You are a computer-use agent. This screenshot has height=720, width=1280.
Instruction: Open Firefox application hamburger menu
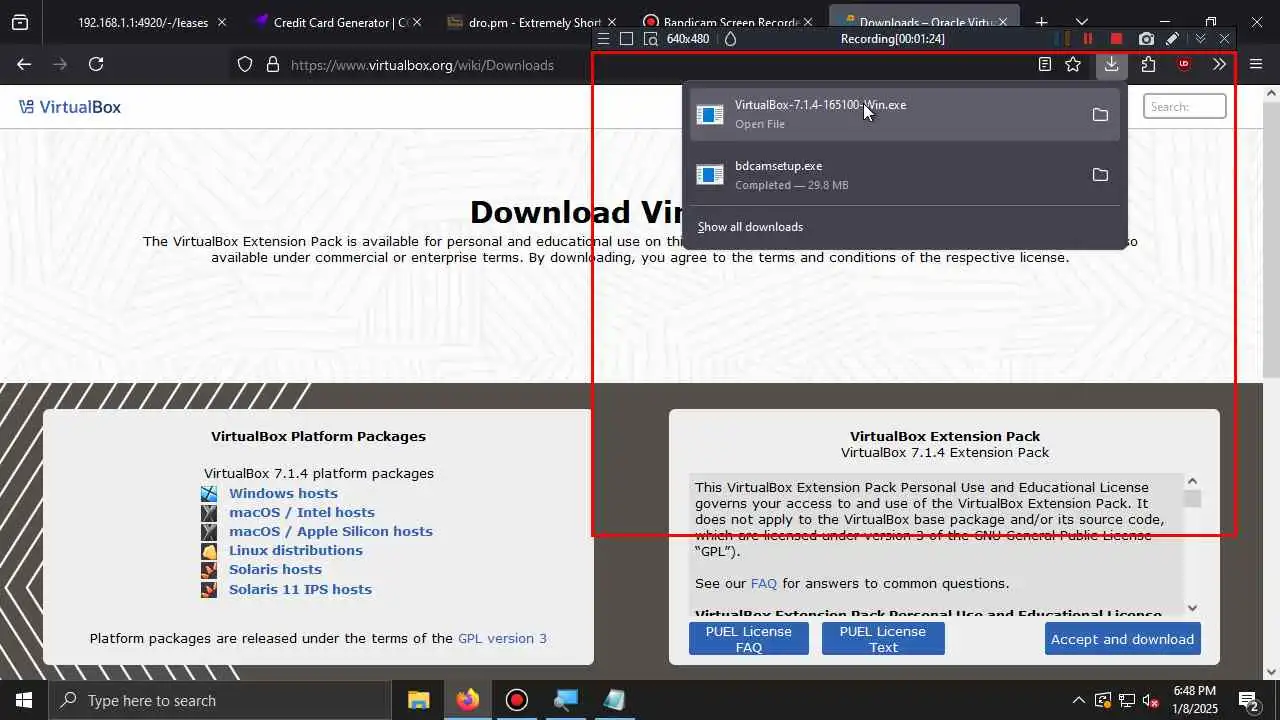[1257, 64]
